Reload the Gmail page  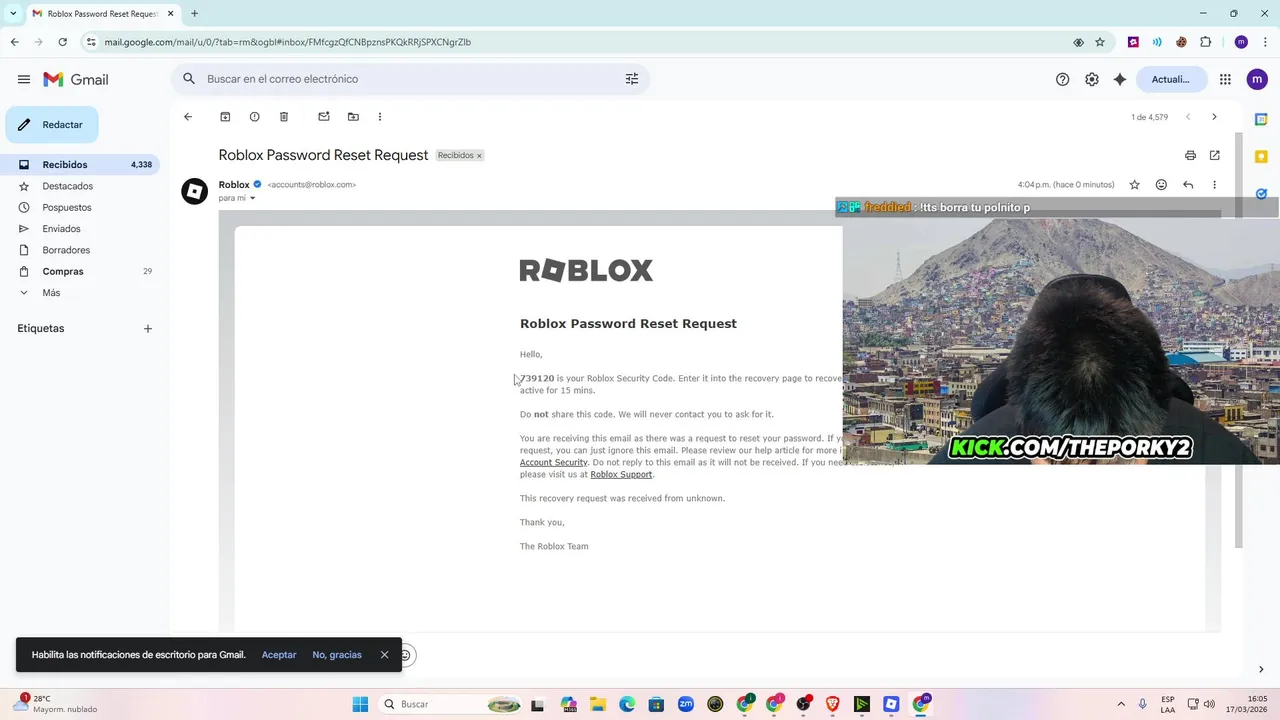62,42
